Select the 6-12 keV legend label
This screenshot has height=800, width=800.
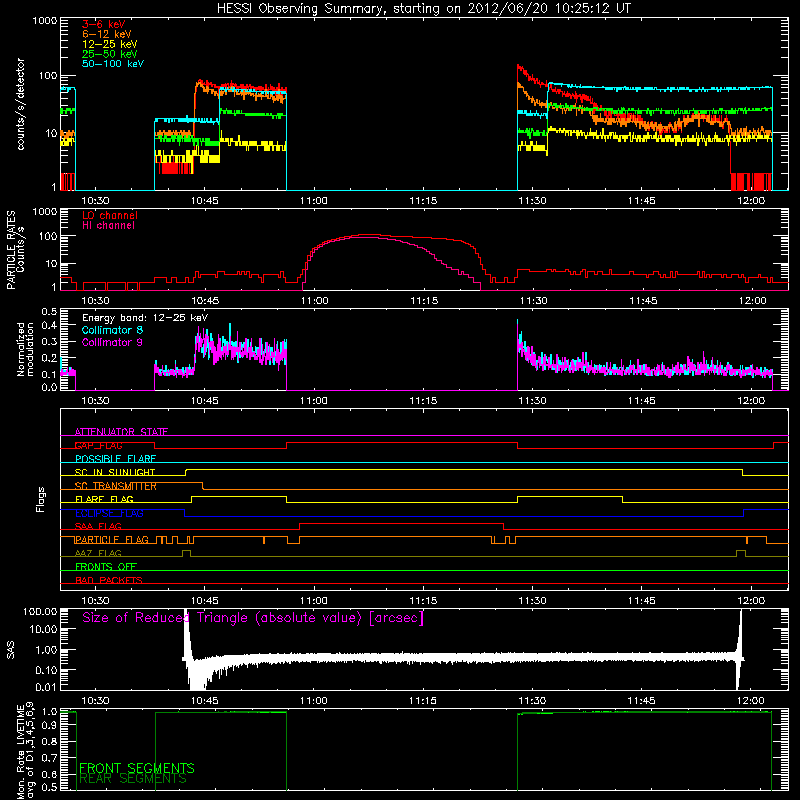click(107, 34)
